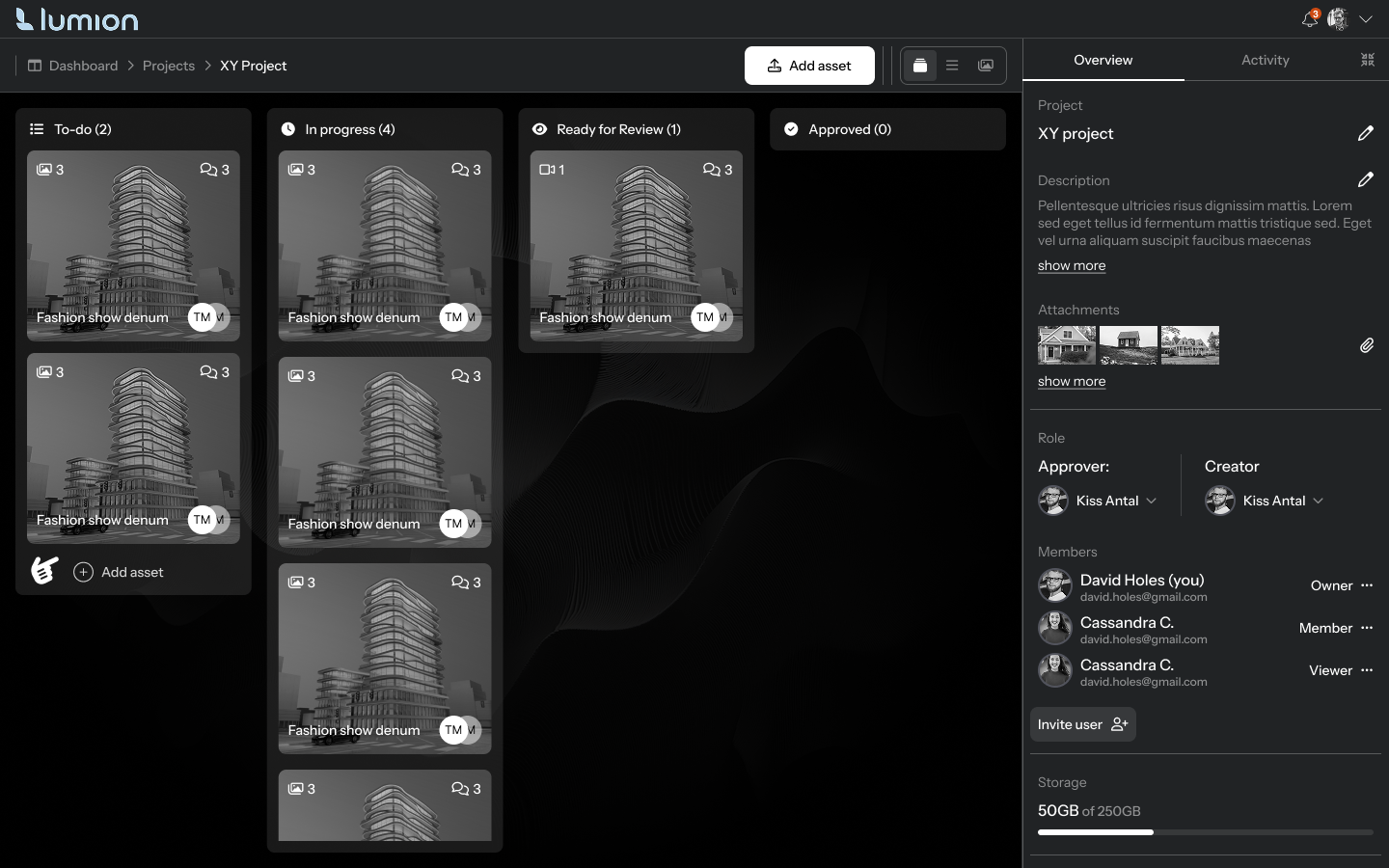Screen dimensions: 1389x868
Task: Open the Approver Kiss Antal dropdown
Action: (1099, 501)
